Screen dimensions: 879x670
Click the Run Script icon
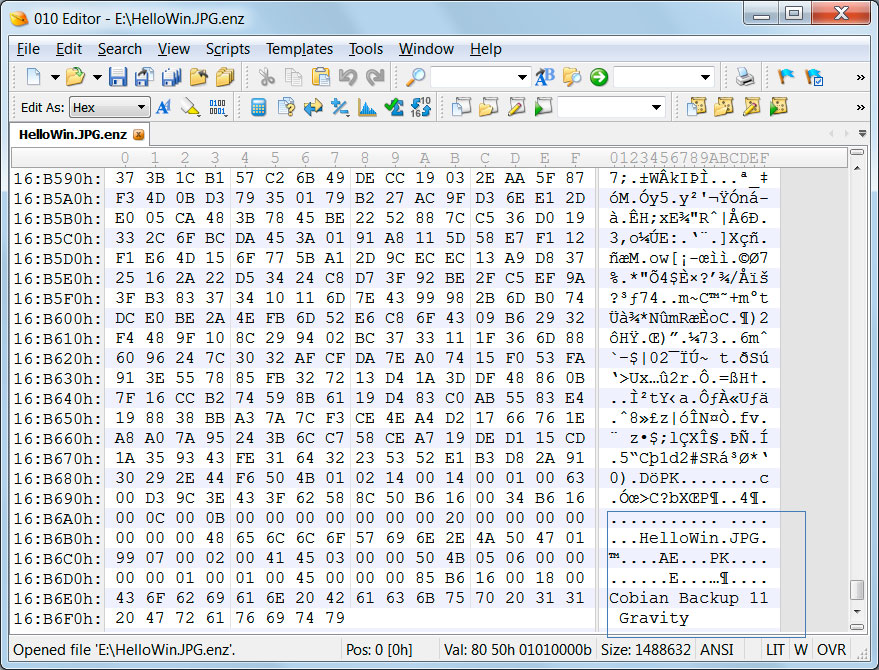543,107
